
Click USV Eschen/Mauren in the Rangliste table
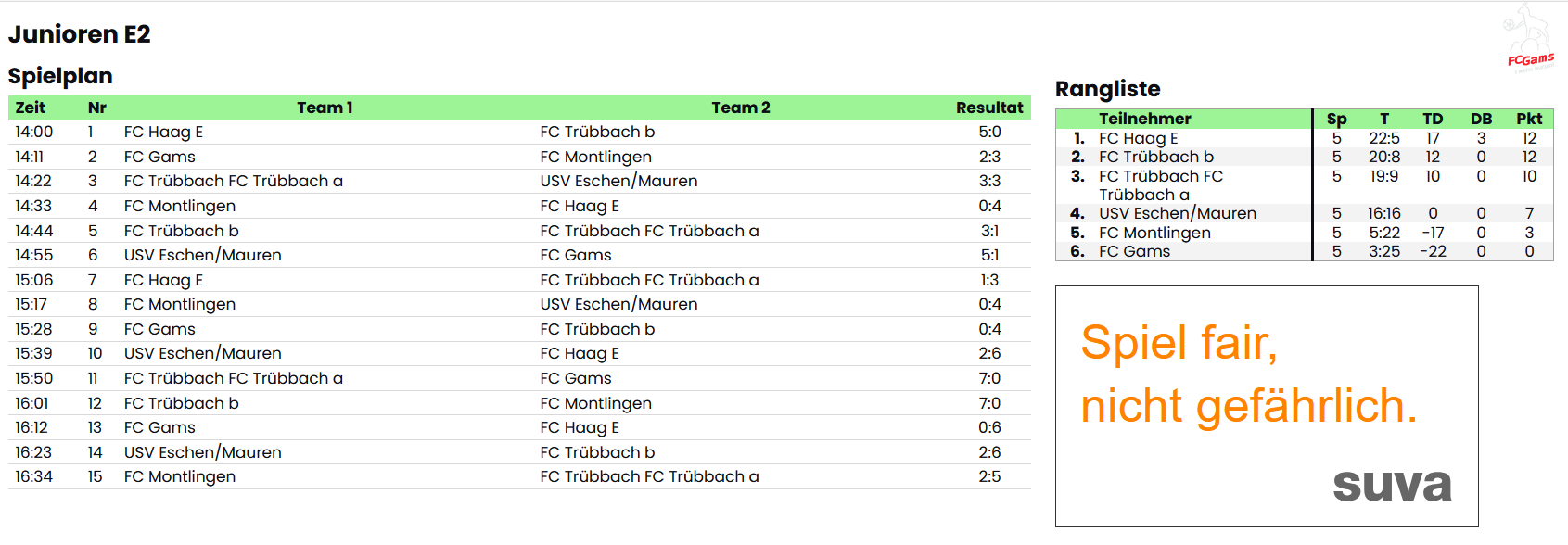pyautogui.click(x=1177, y=213)
